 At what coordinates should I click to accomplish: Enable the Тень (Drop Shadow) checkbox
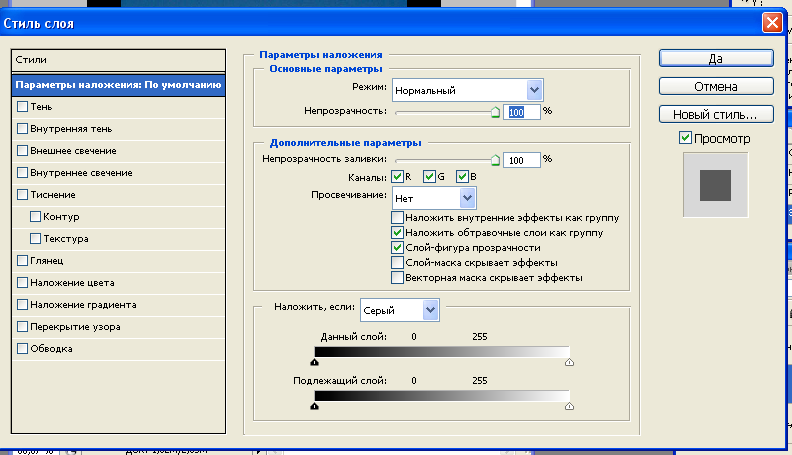pyautogui.click(x=22, y=107)
